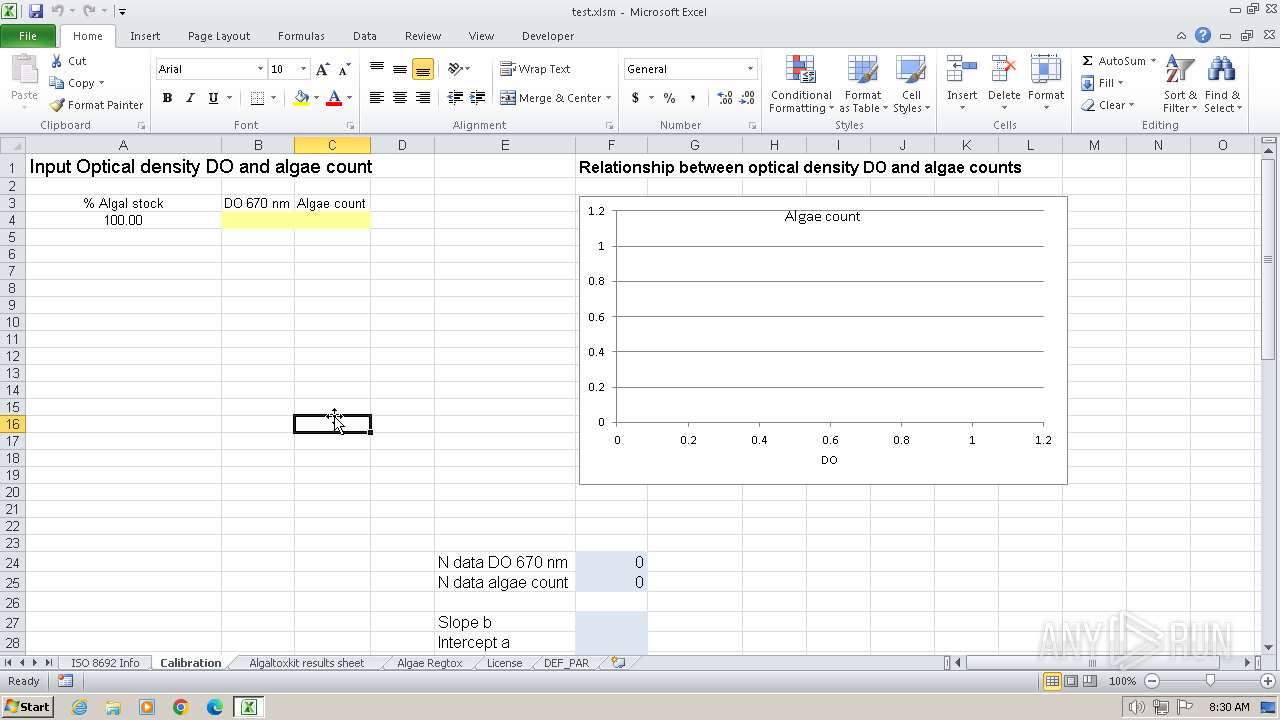Apply the Fill Color paint bucket

[x=301, y=98]
